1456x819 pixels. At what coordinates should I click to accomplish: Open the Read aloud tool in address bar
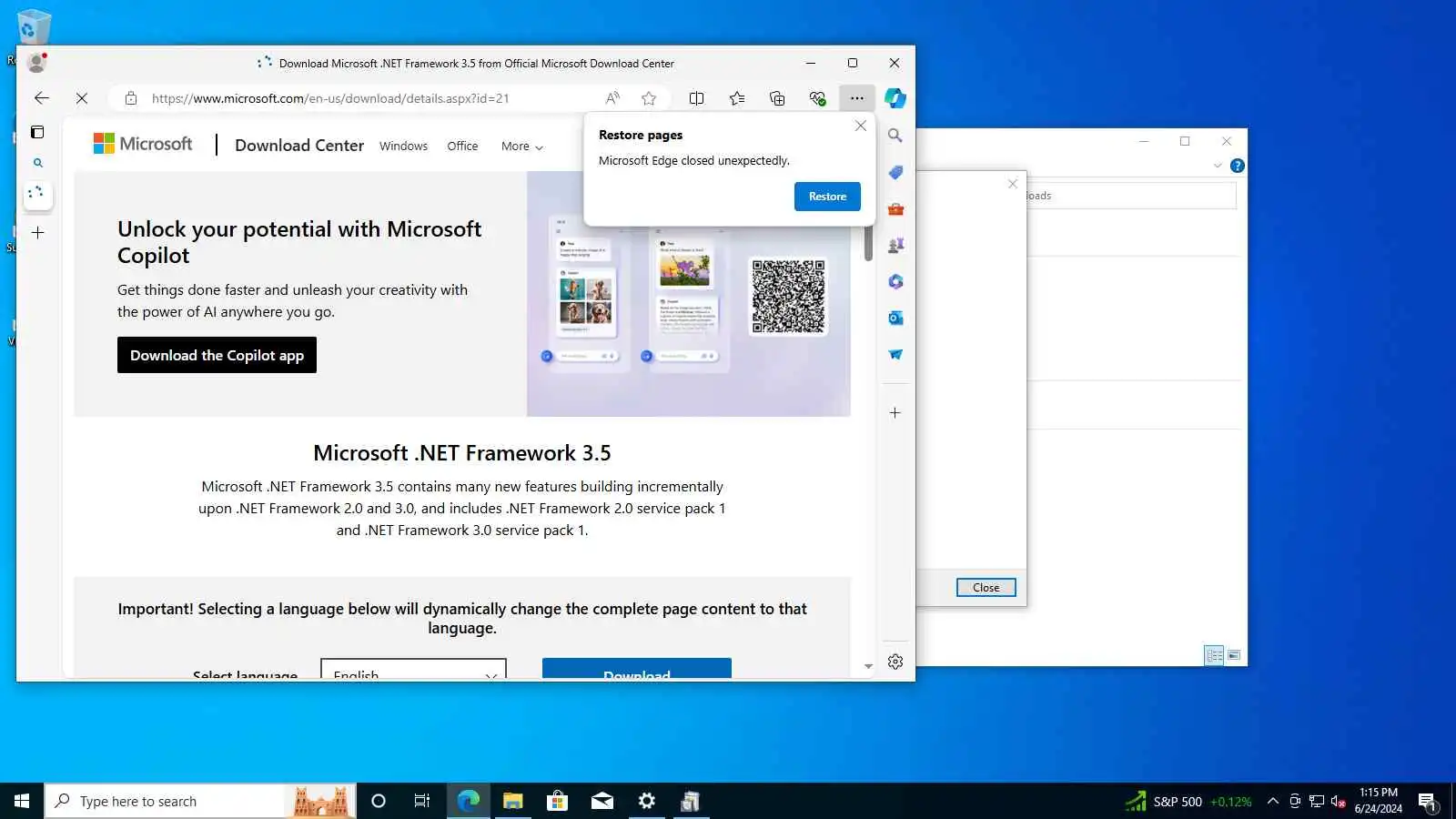click(612, 98)
